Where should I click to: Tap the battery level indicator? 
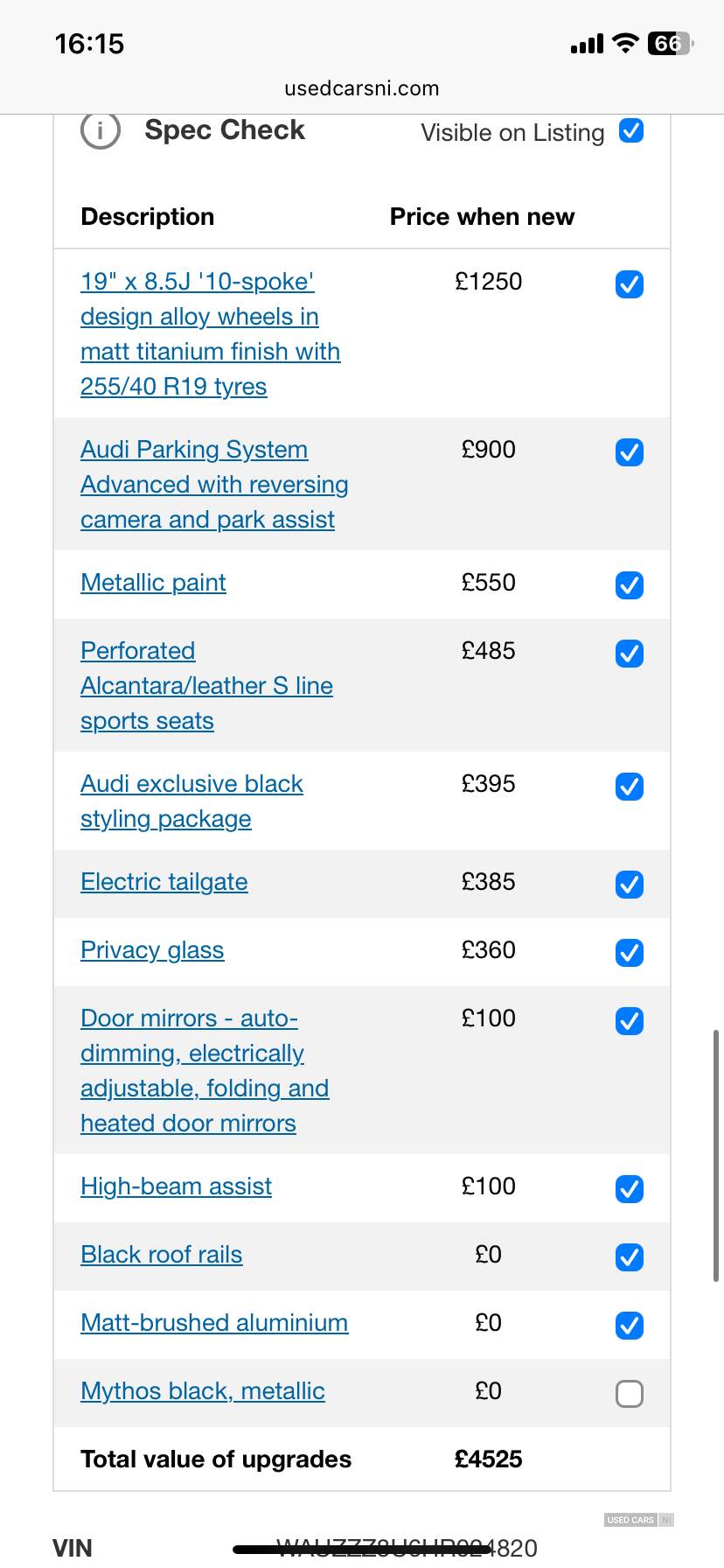[x=669, y=44]
